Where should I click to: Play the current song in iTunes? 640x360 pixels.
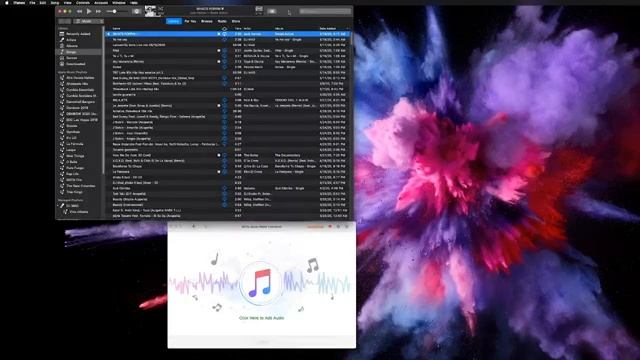89,11
